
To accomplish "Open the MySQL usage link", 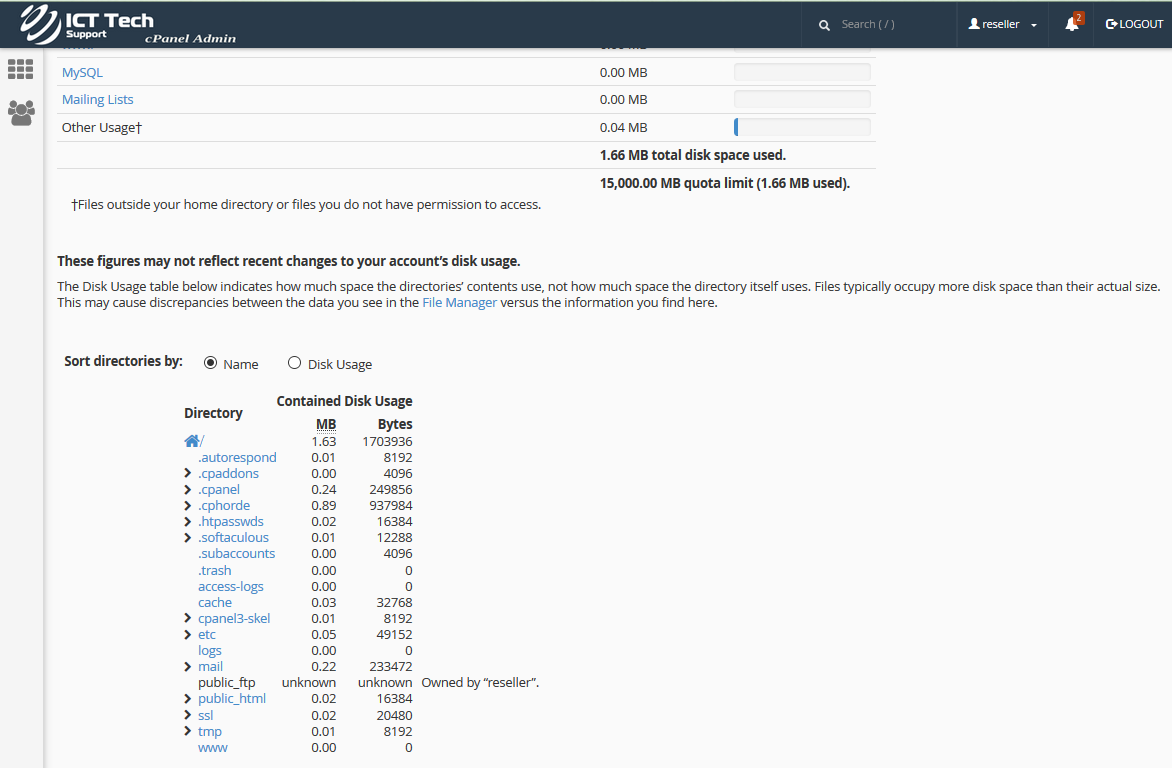I will pyautogui.click(x=82, y=72).
